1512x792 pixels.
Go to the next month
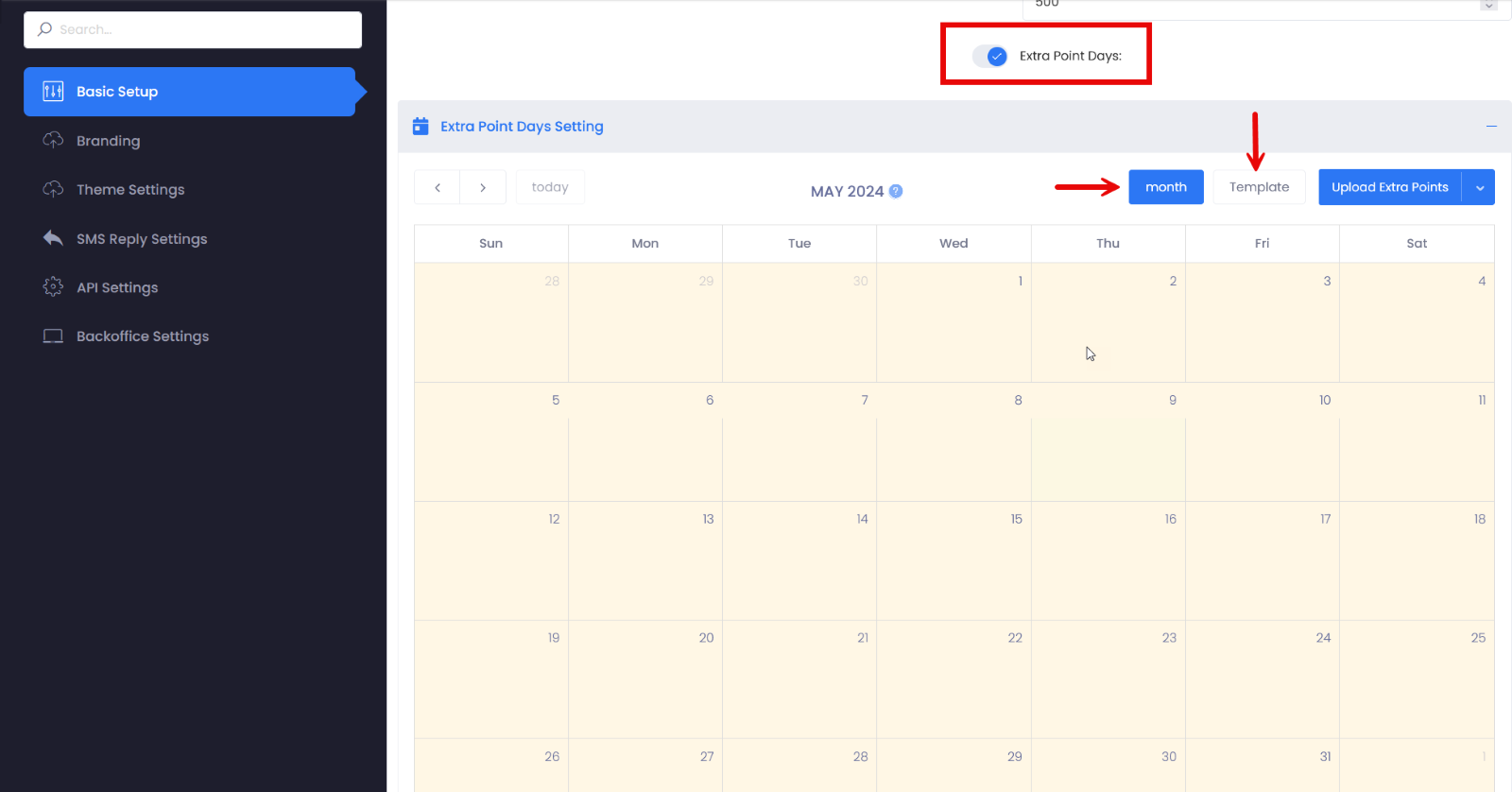point(483,187)
